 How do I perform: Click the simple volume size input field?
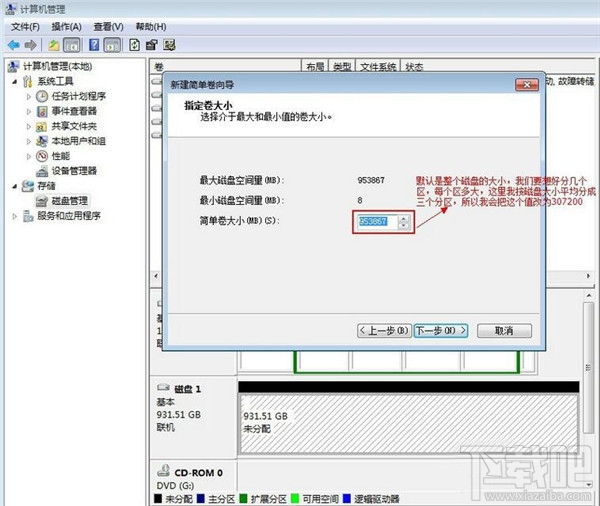point(377,222)
